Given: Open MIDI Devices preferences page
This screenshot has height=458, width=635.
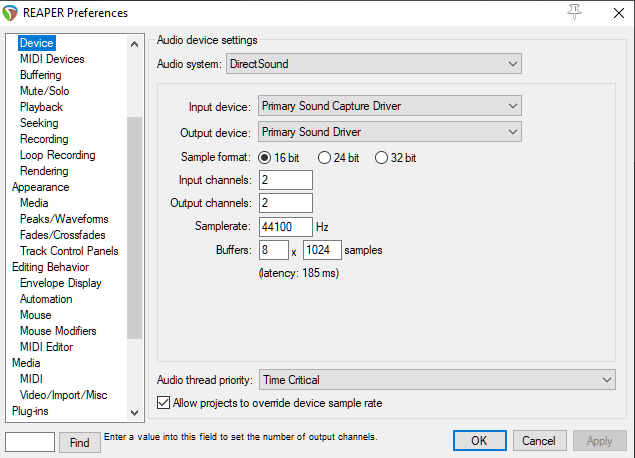Looking at the screenshot, I should coord(52,59).
